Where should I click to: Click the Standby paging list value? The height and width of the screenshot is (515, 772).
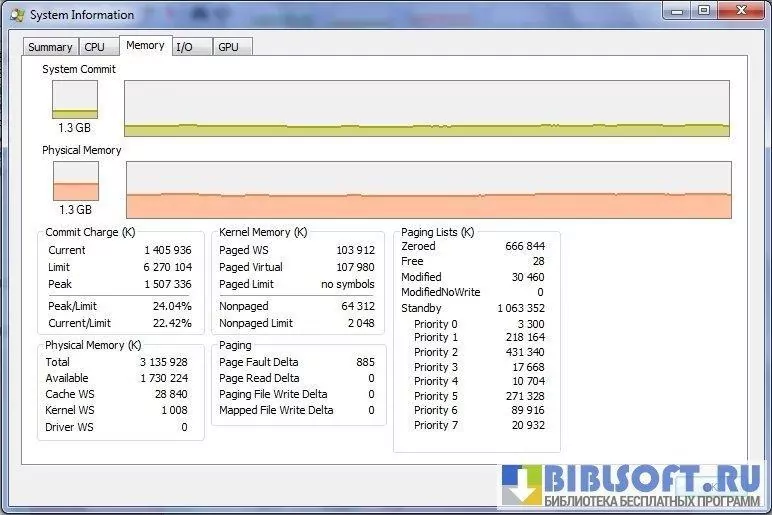click(520, 308)
